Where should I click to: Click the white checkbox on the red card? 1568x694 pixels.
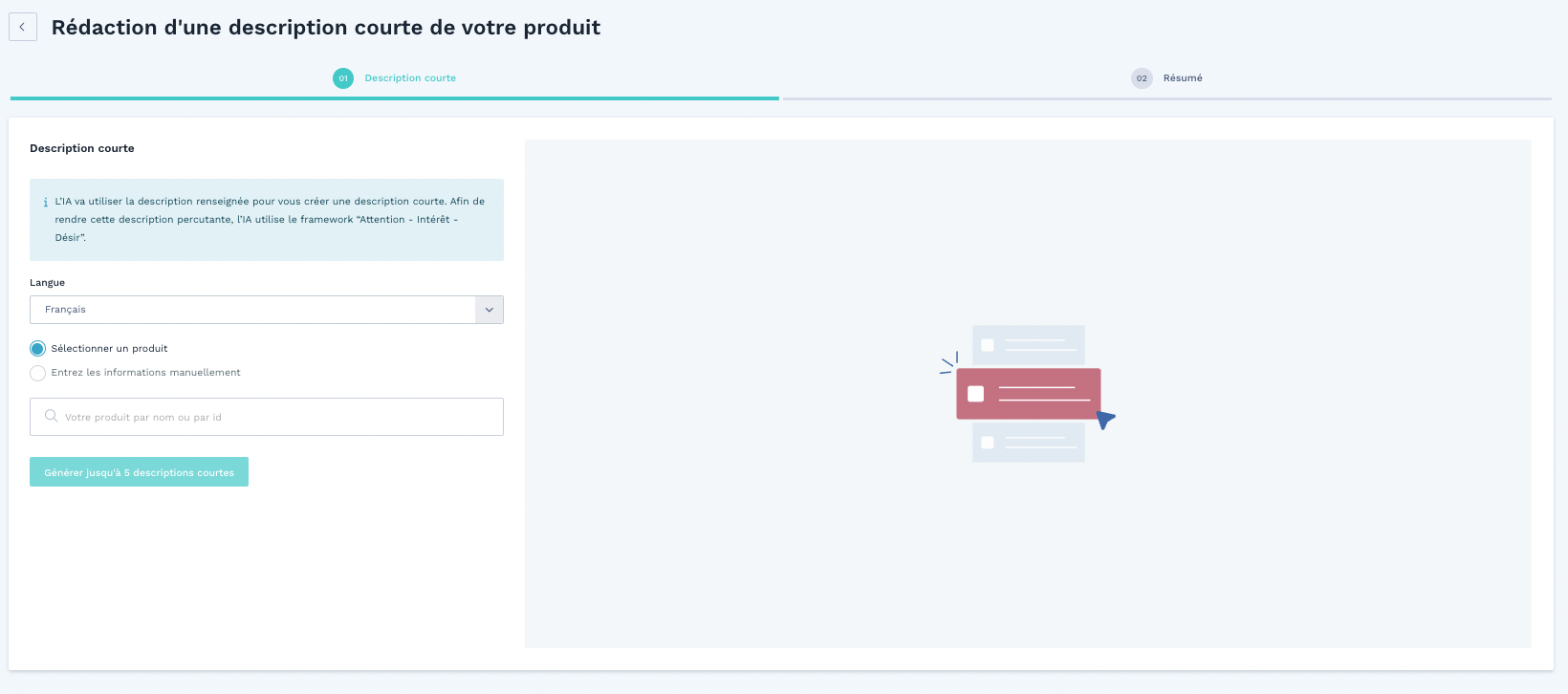(975, 394)
